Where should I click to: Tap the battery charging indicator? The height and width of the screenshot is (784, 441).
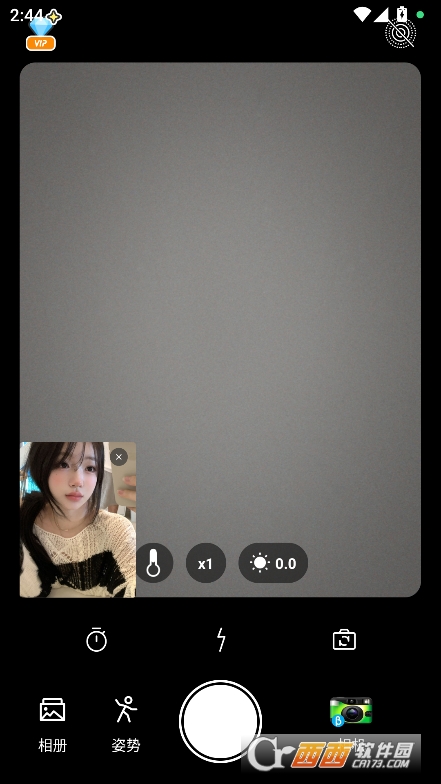pos(402,14)
